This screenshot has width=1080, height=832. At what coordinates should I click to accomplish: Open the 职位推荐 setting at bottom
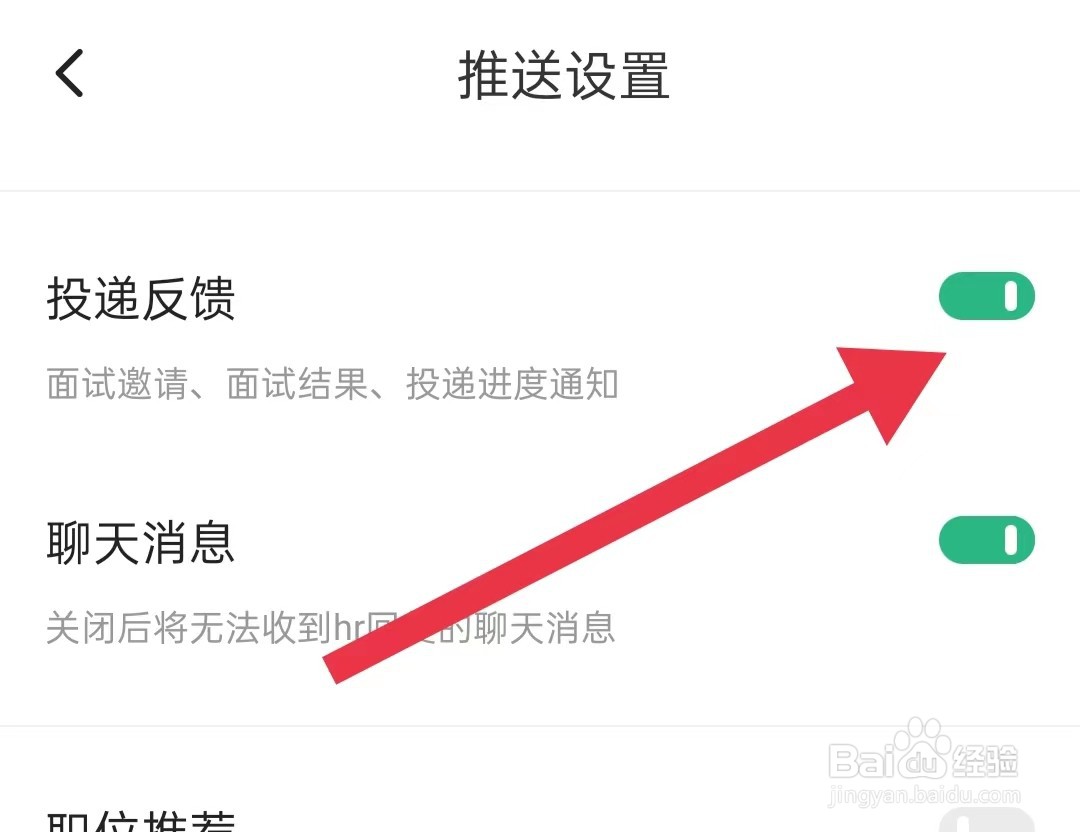coord(141,821)
